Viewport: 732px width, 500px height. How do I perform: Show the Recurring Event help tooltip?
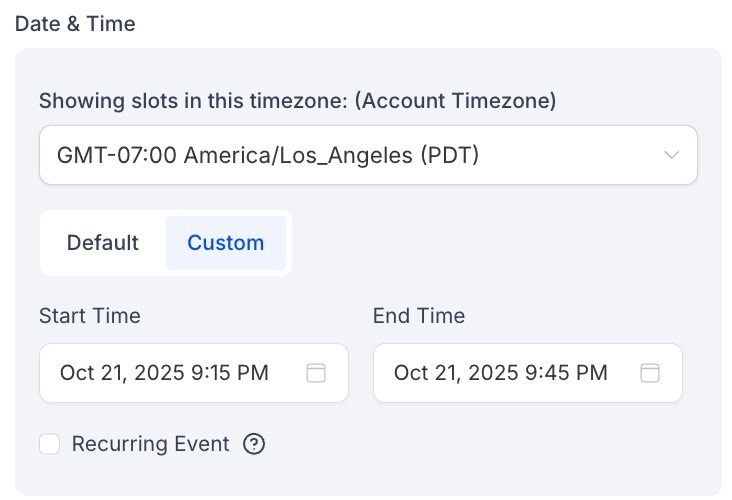(254, 444)
